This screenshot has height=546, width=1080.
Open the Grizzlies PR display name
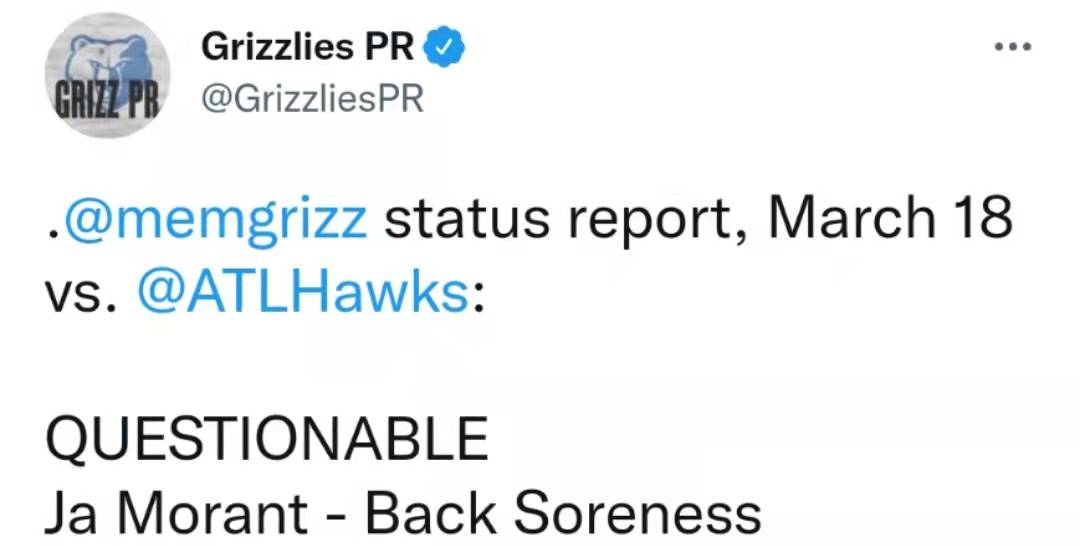pyautogui.click(x=308, y=48)
